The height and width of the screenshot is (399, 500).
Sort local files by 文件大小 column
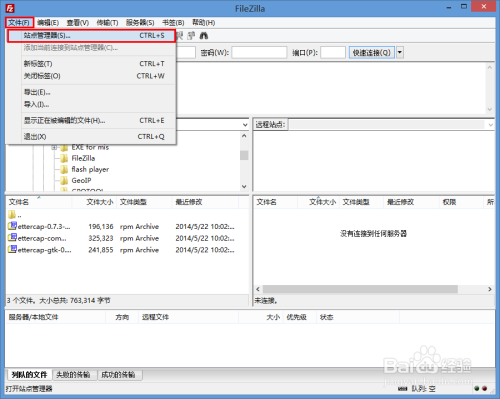[x=95, y=202]
